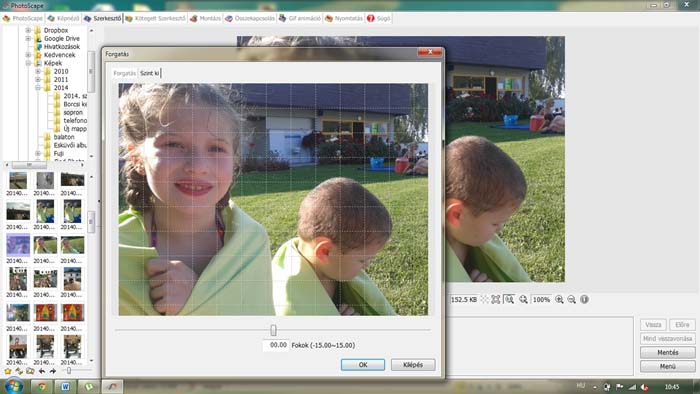
Task: Click the grid pattern icon beside the file size
Action: 484,300
